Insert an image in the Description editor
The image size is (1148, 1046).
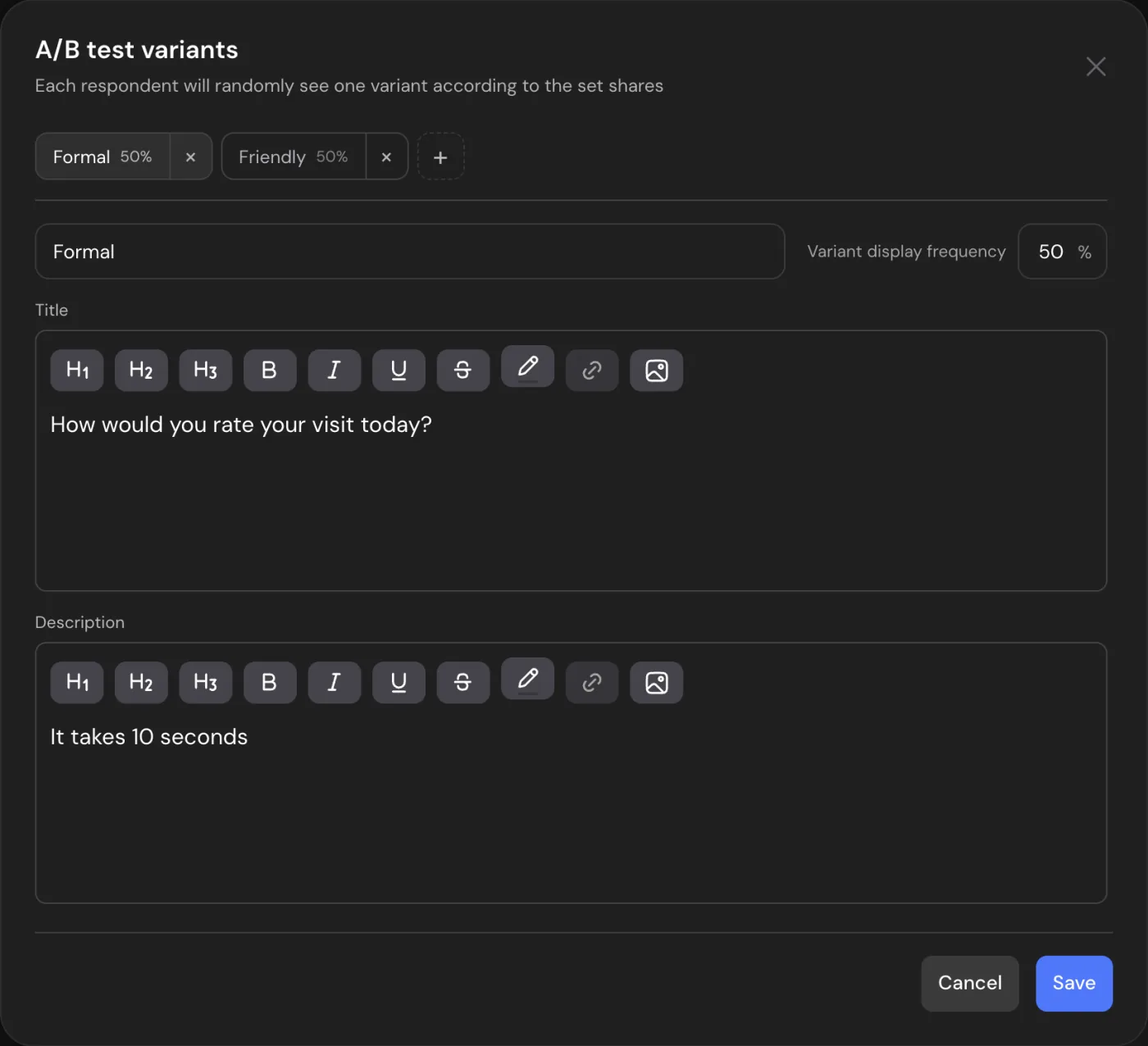(x=656, y=683)
